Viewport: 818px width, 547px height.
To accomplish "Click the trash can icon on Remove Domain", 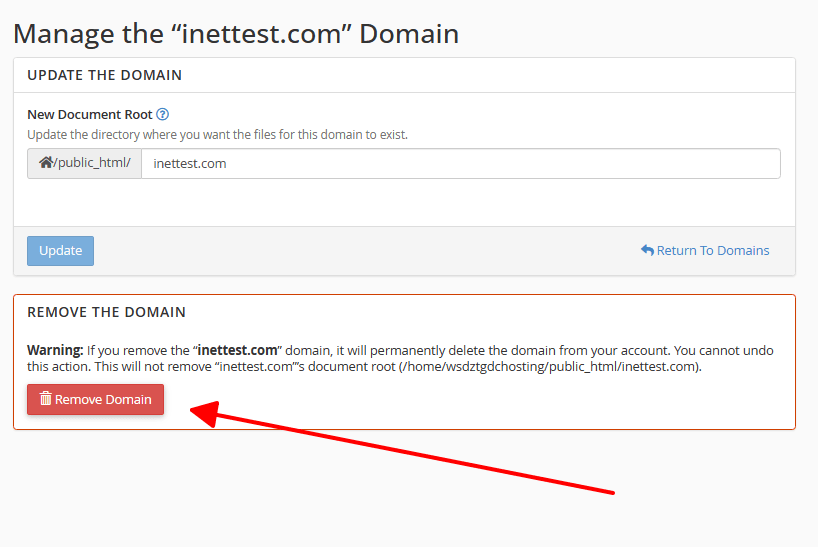I will click(x=46, y=399).
